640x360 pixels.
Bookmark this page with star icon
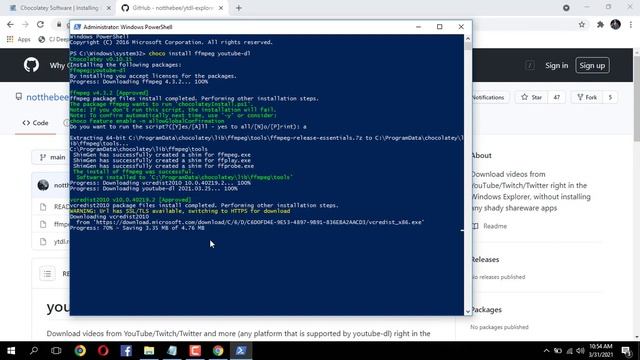582,24
